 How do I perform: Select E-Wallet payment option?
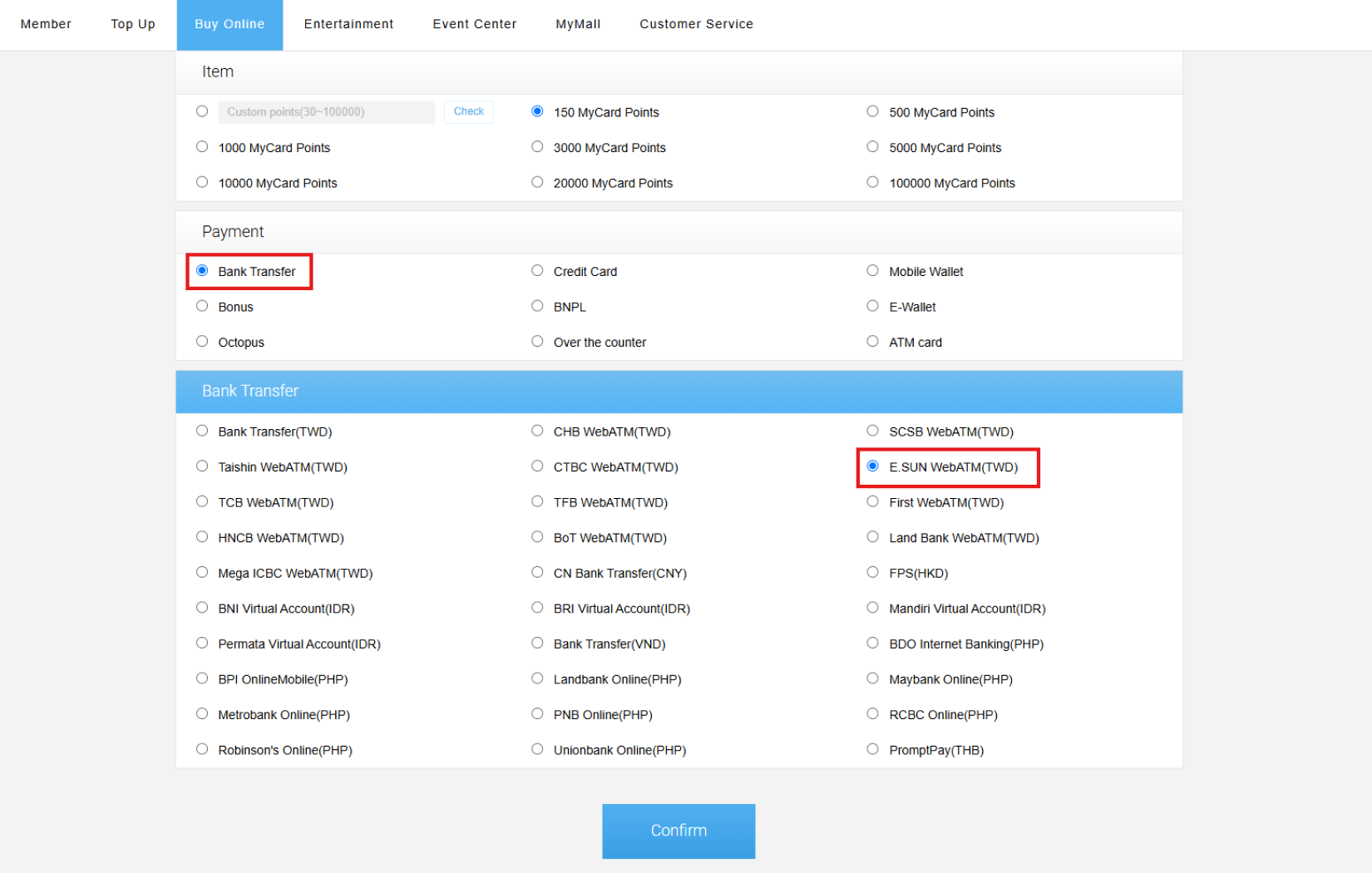[x=872, y=306]
